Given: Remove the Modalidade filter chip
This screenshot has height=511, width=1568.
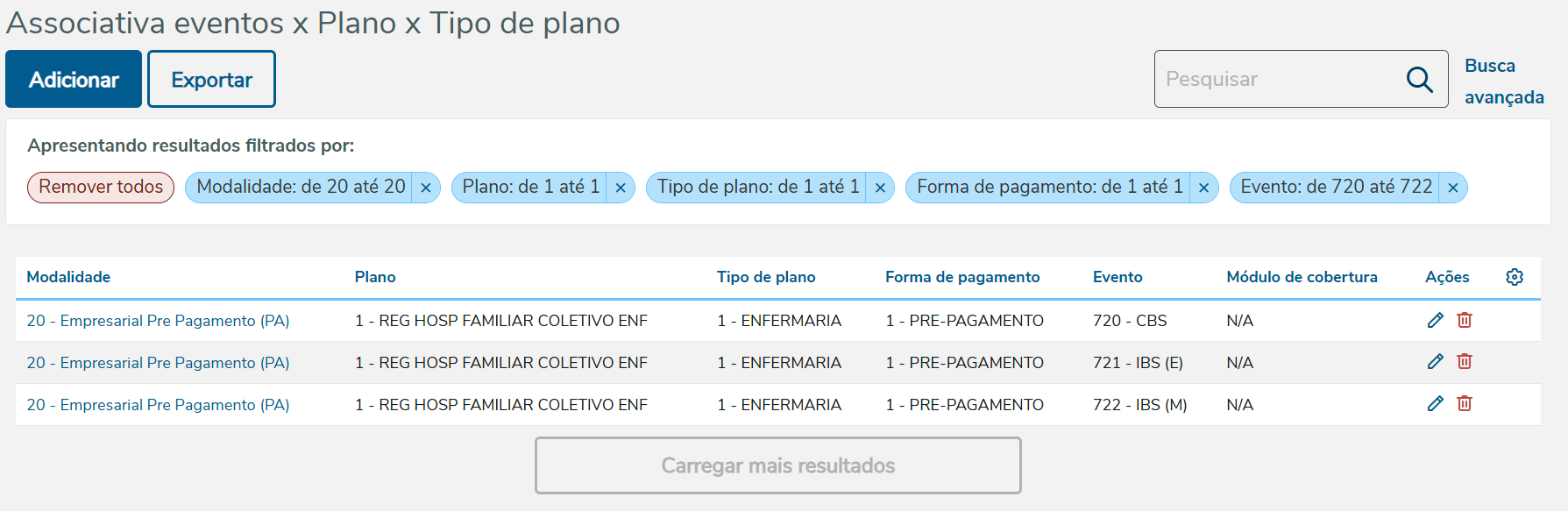Looking at the screenshot, I should coord(426,188).
